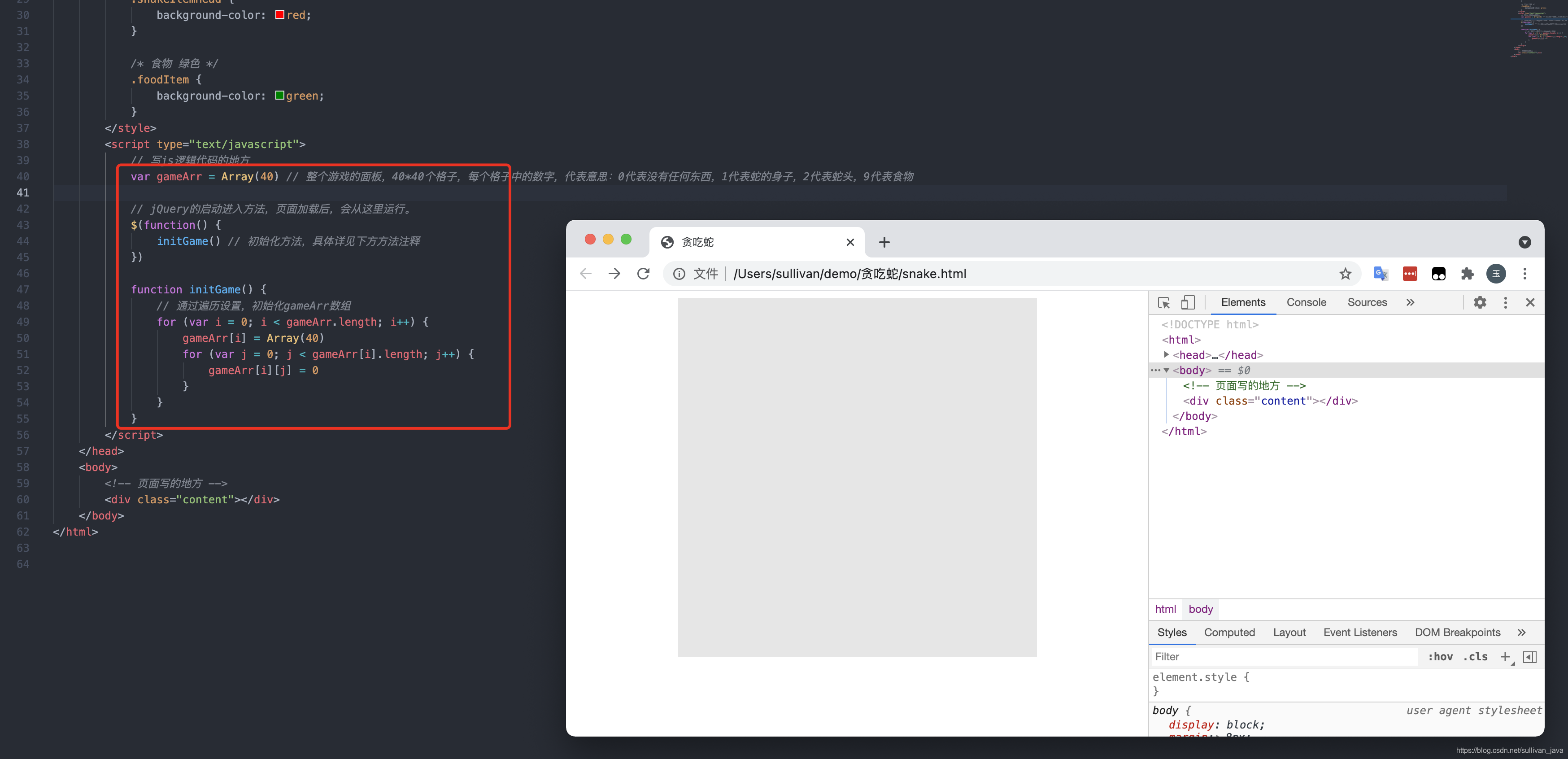Screen dimensions: 1568x759
Task: Open the Computed pane tab
Action: (1229, 632)
